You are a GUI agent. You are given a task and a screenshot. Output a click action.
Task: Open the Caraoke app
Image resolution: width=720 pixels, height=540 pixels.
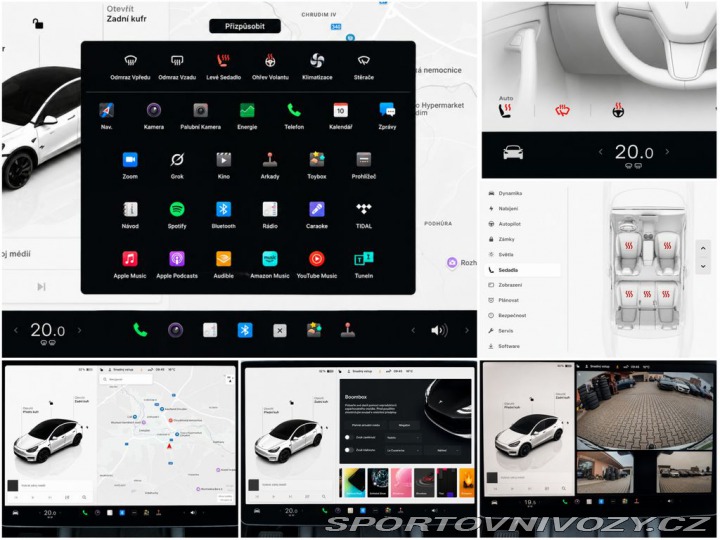317,209
